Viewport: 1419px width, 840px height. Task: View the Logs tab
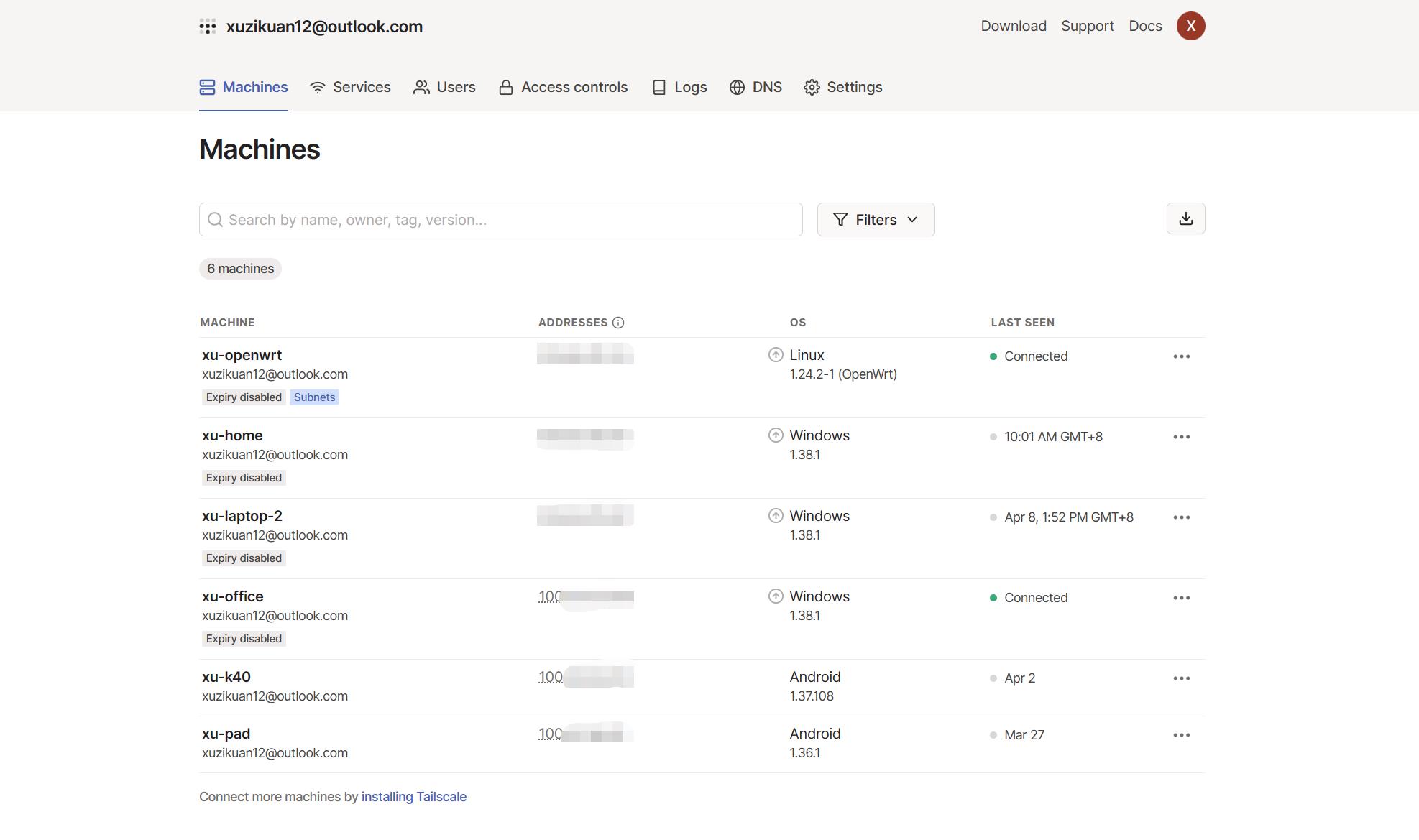[x=679, y=87]
